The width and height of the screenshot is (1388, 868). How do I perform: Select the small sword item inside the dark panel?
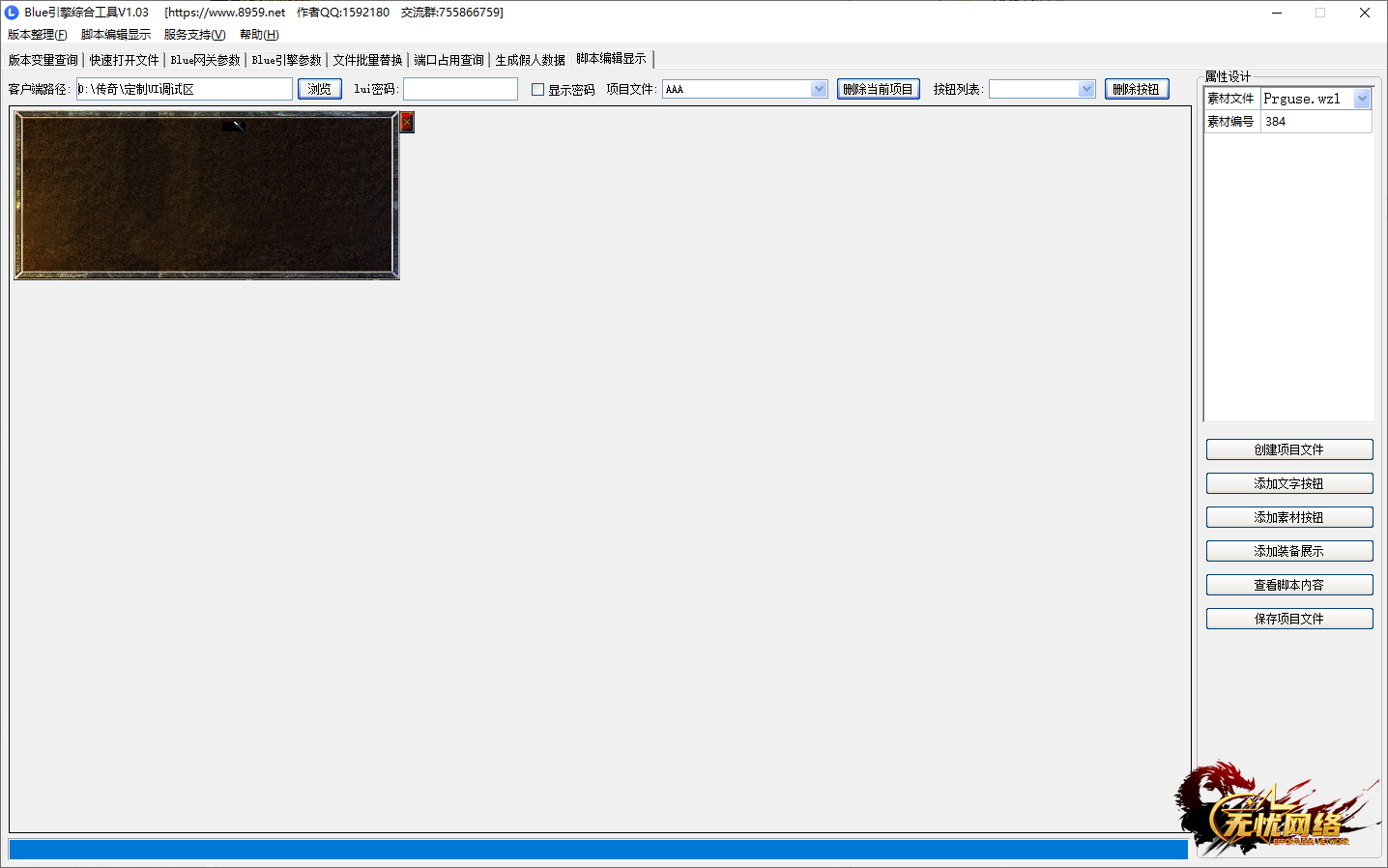(233, 126)
